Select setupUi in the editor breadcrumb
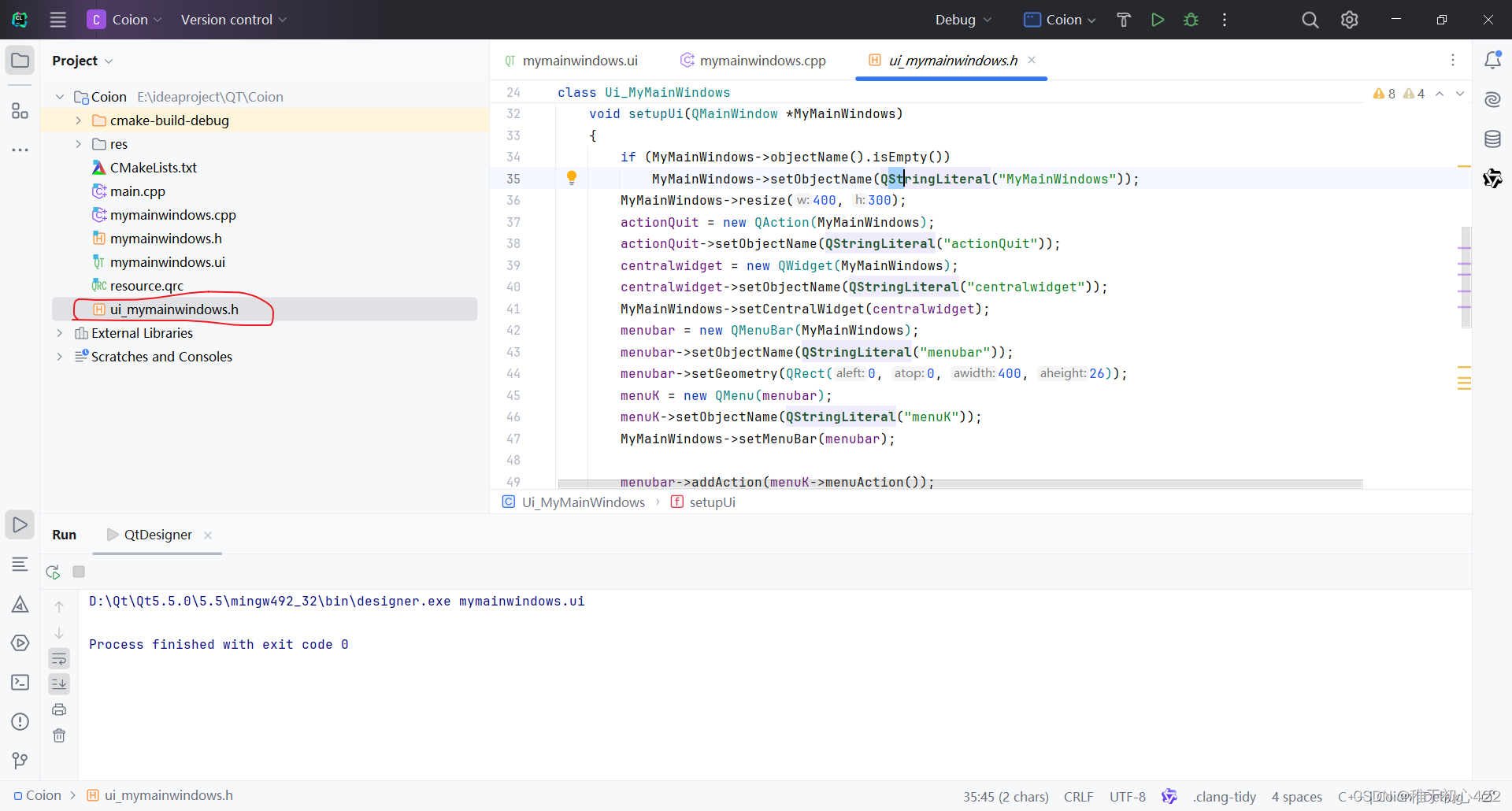The height and width of the screenshot is (811, 1512). tap(713, 502)
